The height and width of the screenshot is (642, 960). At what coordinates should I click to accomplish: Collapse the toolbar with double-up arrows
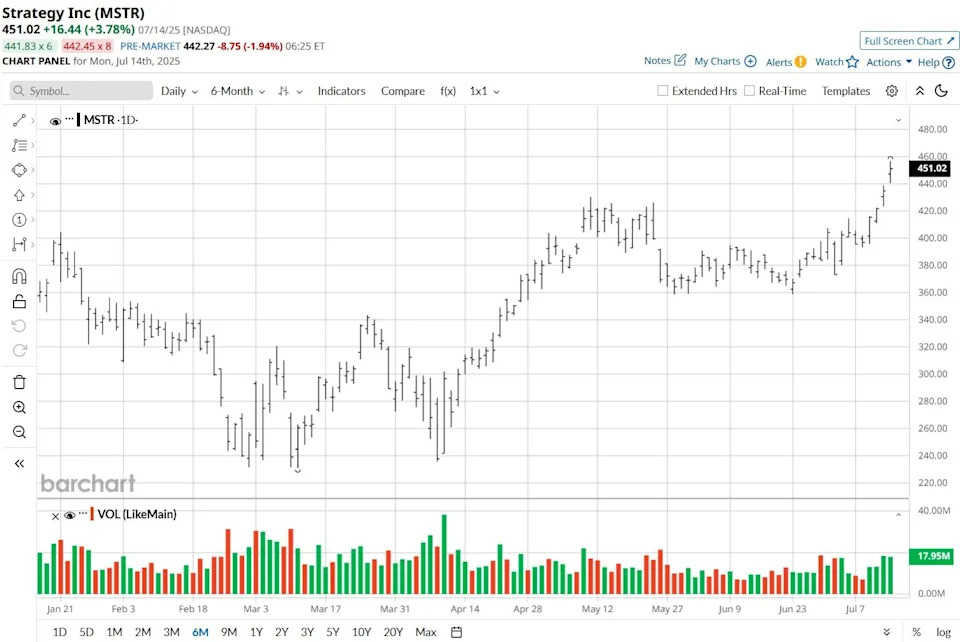pos(920,91)
